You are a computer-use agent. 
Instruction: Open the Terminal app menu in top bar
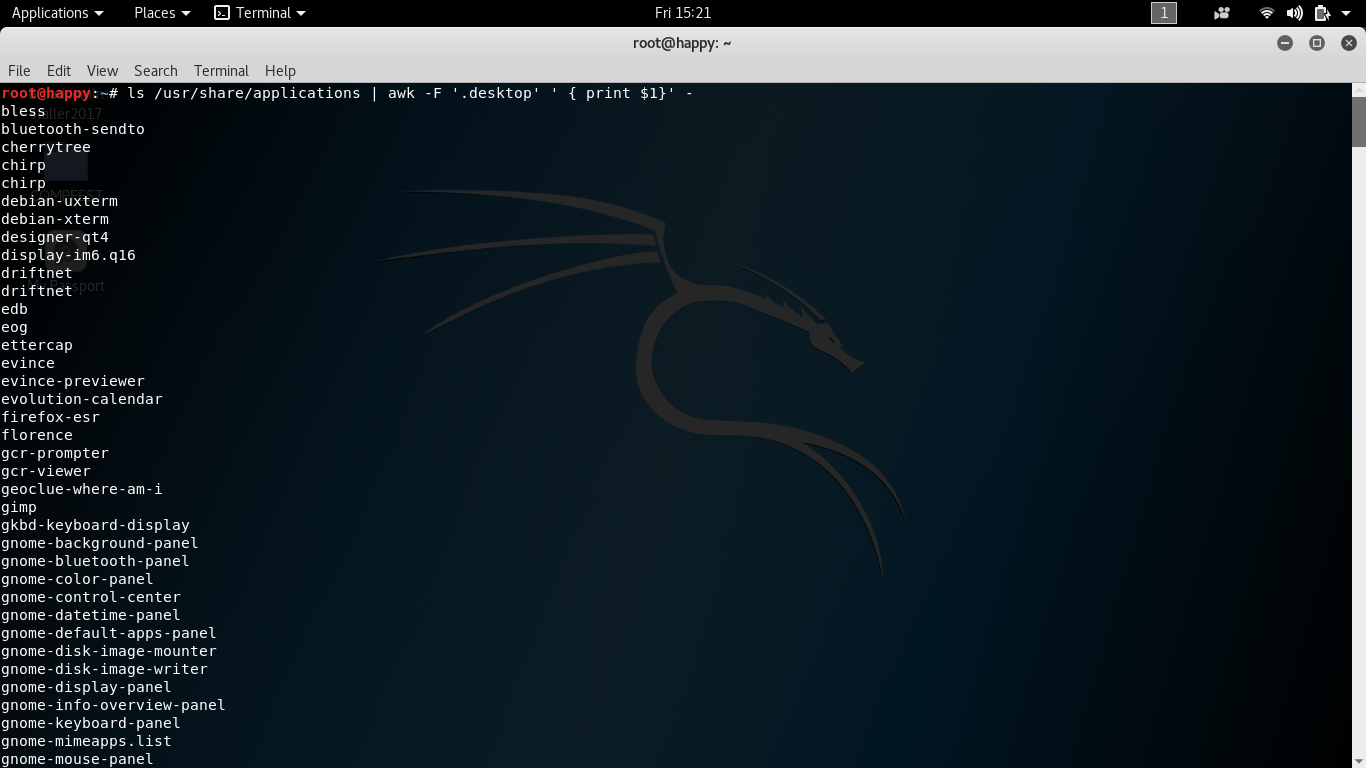(260, 13)
